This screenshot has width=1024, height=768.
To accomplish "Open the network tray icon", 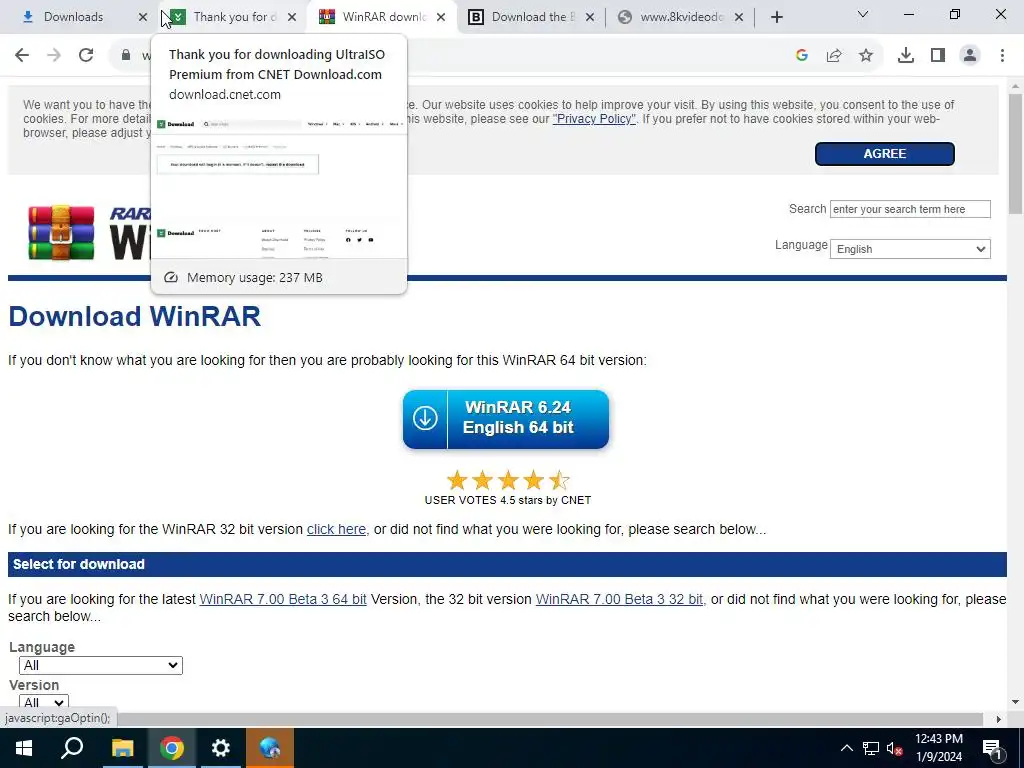I will coord(871,748).
